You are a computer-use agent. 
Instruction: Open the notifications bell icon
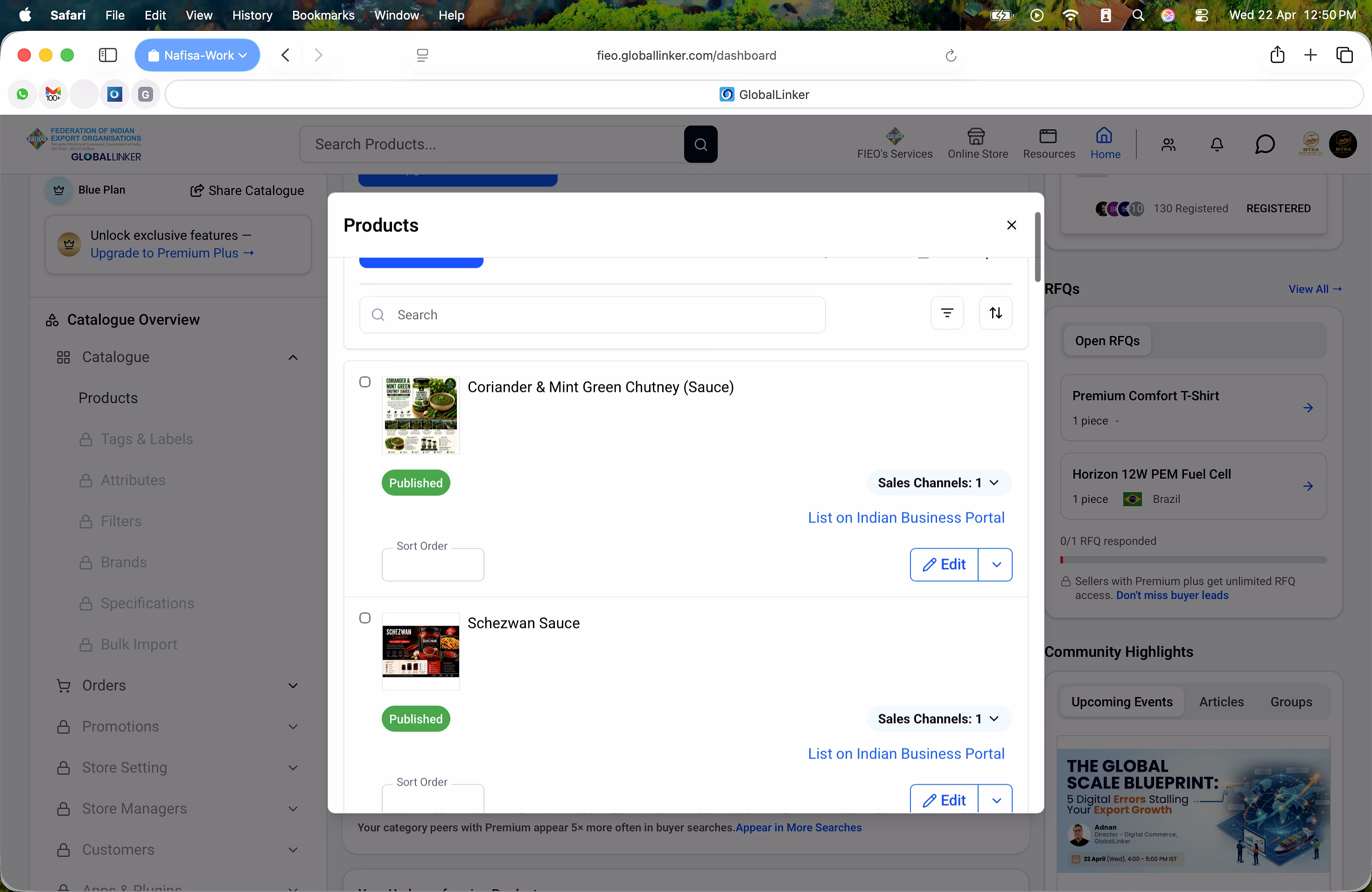pos(1217,144)
